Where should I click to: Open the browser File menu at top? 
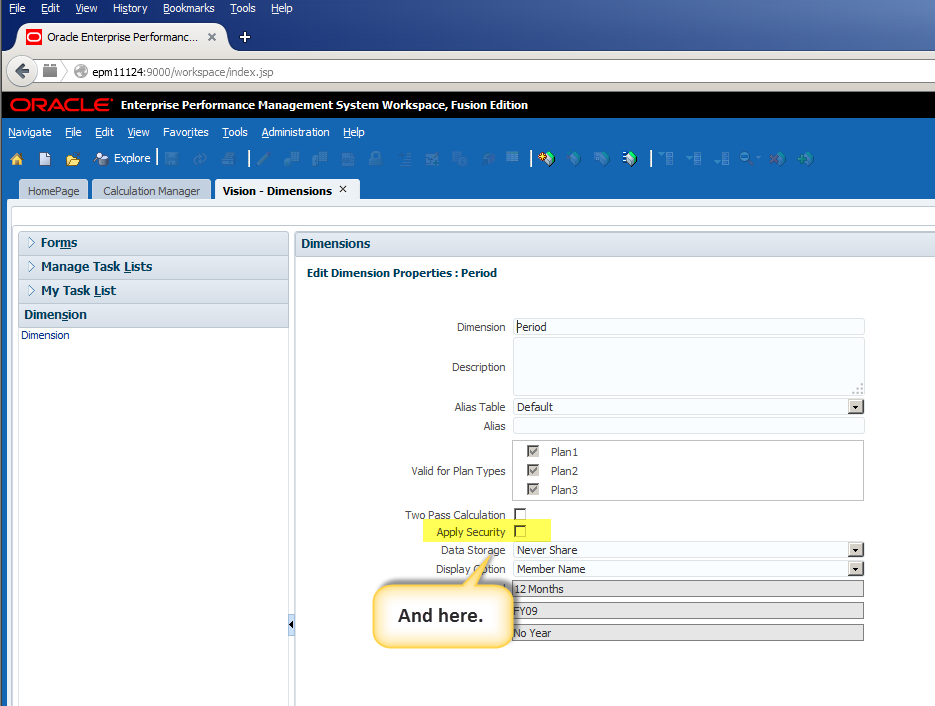pos(17,8)
